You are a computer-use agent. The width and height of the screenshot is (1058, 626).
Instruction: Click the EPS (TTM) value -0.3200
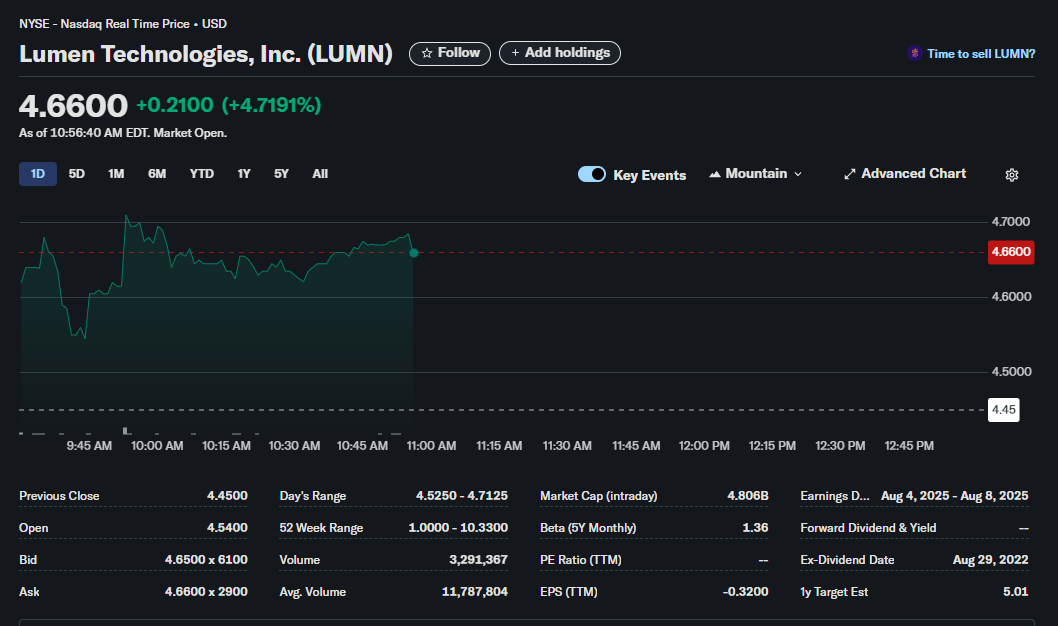tap(745, 592)
